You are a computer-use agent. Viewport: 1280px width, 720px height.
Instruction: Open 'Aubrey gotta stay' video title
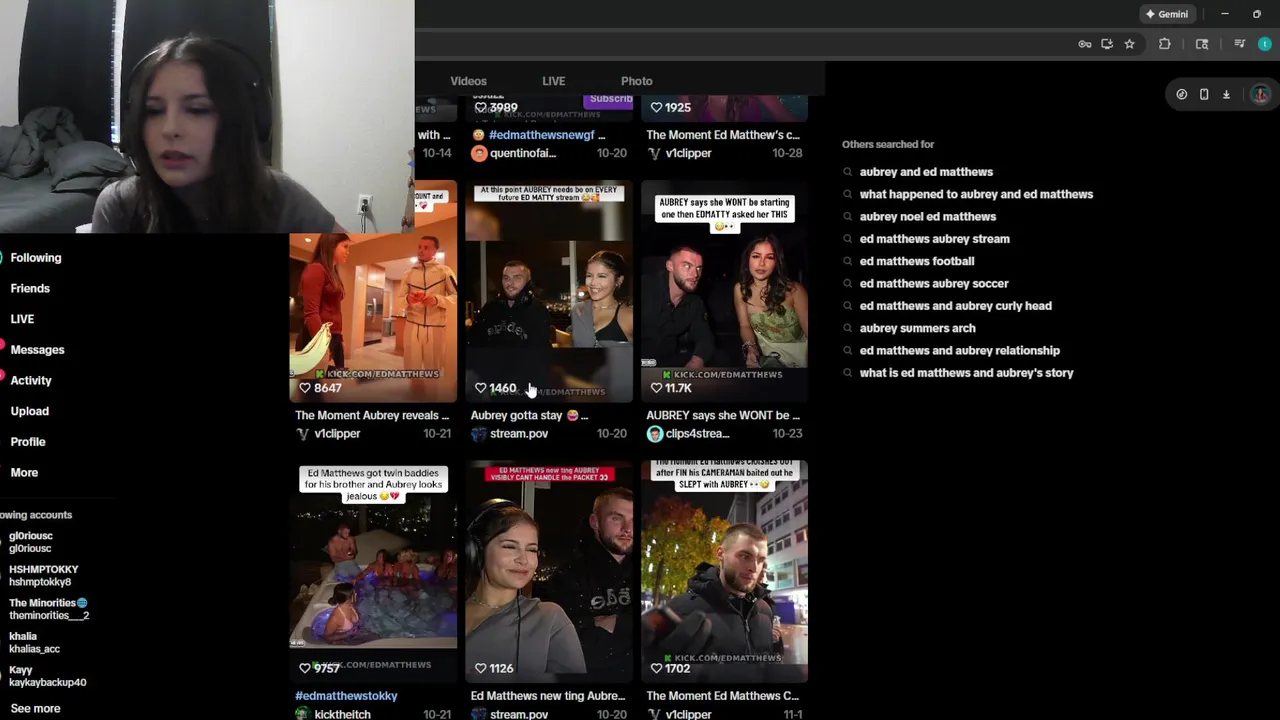point(530,415)
